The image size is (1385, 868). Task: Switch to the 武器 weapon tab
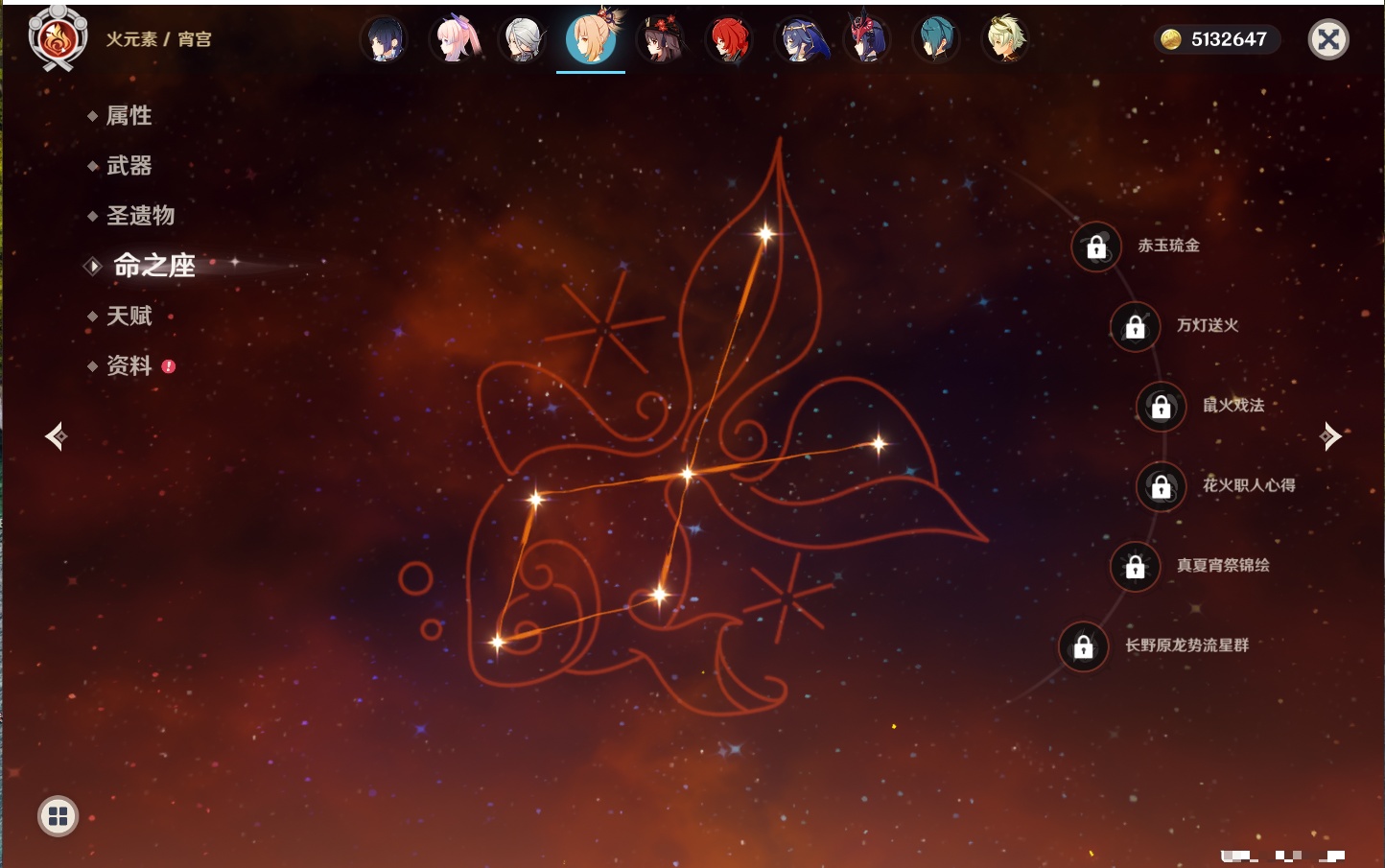point(129,166)
